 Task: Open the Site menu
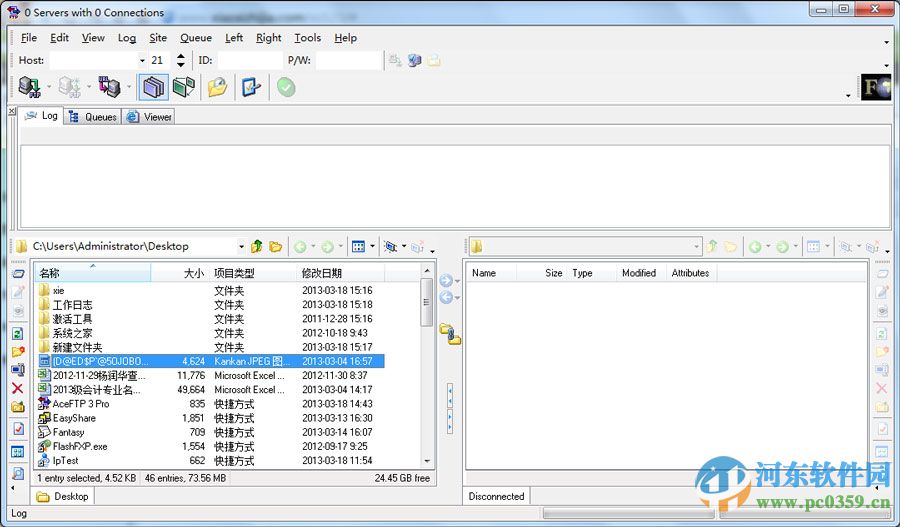click(158, 38)
